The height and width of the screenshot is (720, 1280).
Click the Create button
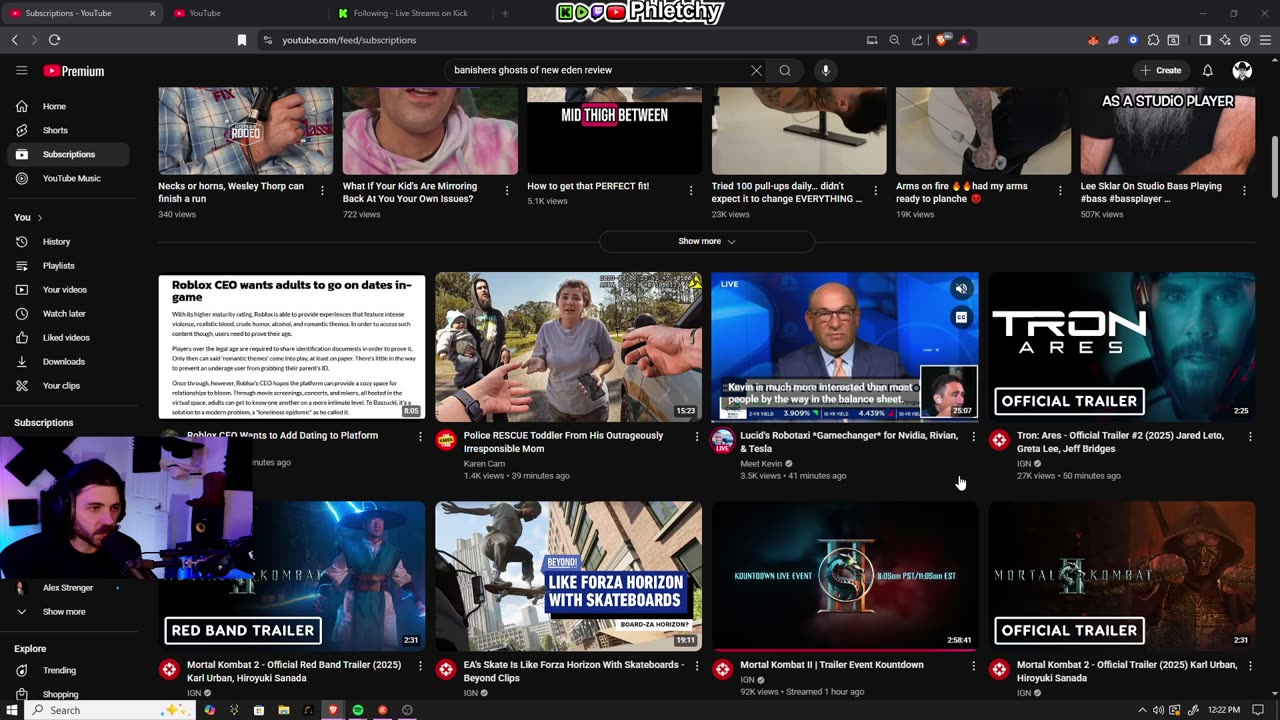1160,70
